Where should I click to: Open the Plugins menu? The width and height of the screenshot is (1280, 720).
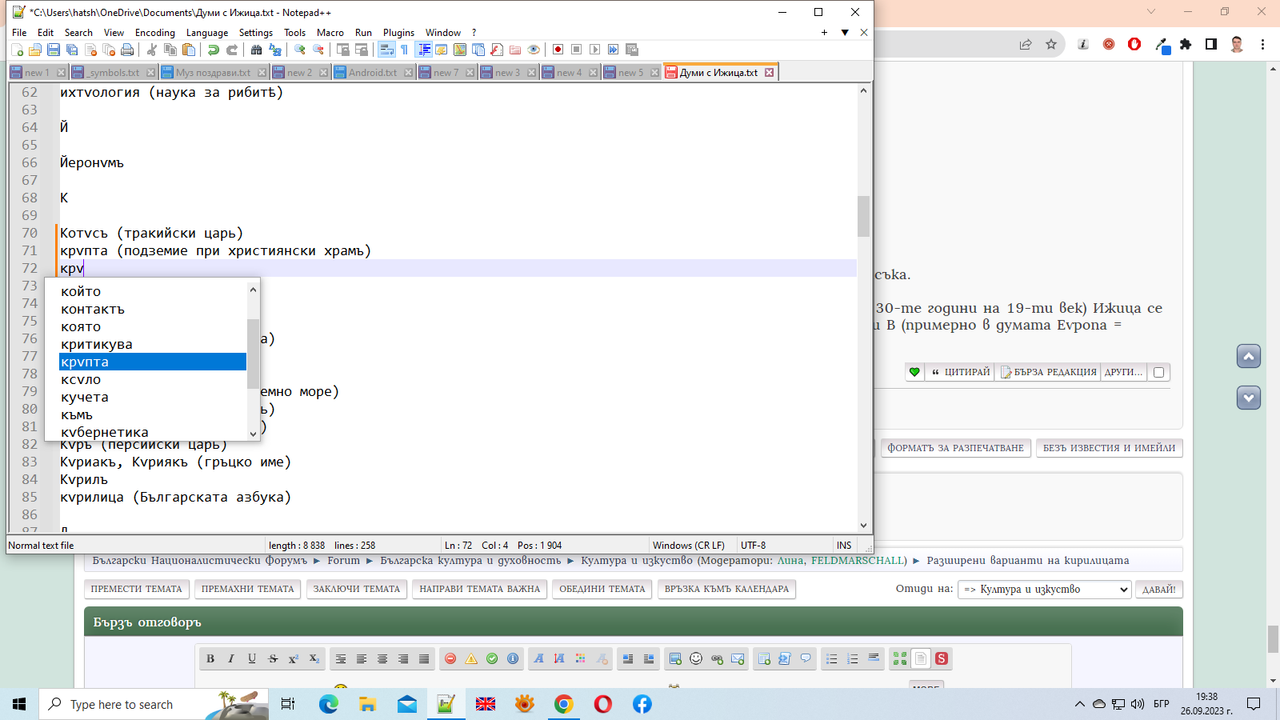pos(399,32)
